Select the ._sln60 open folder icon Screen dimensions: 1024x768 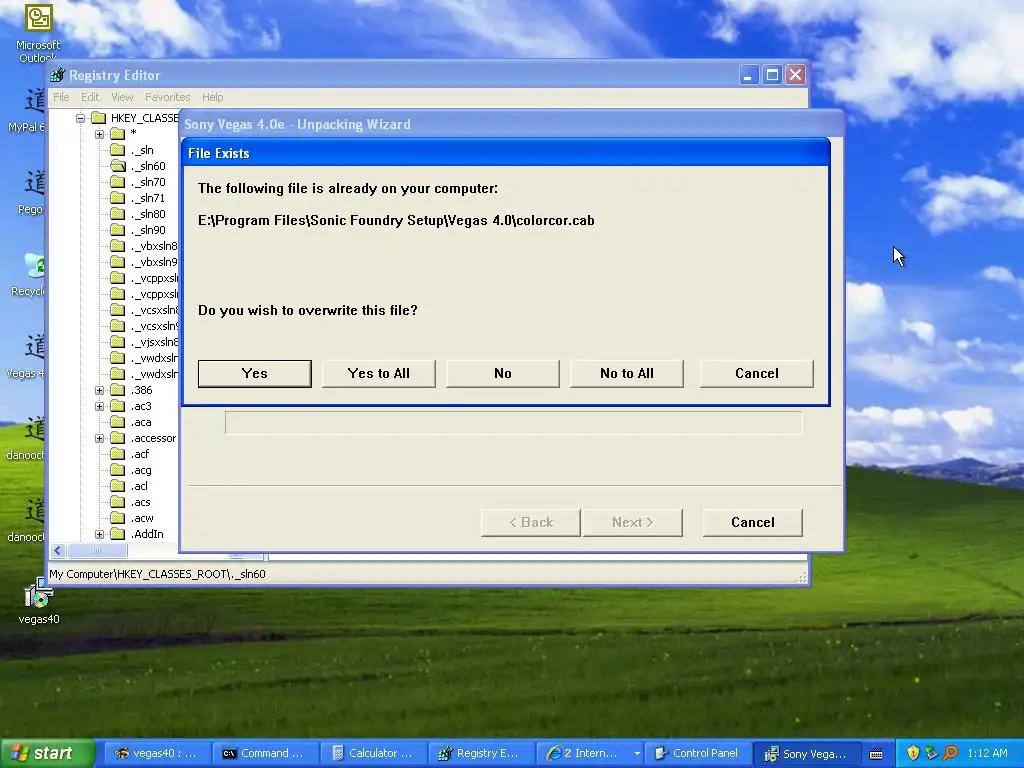point(118,166)
